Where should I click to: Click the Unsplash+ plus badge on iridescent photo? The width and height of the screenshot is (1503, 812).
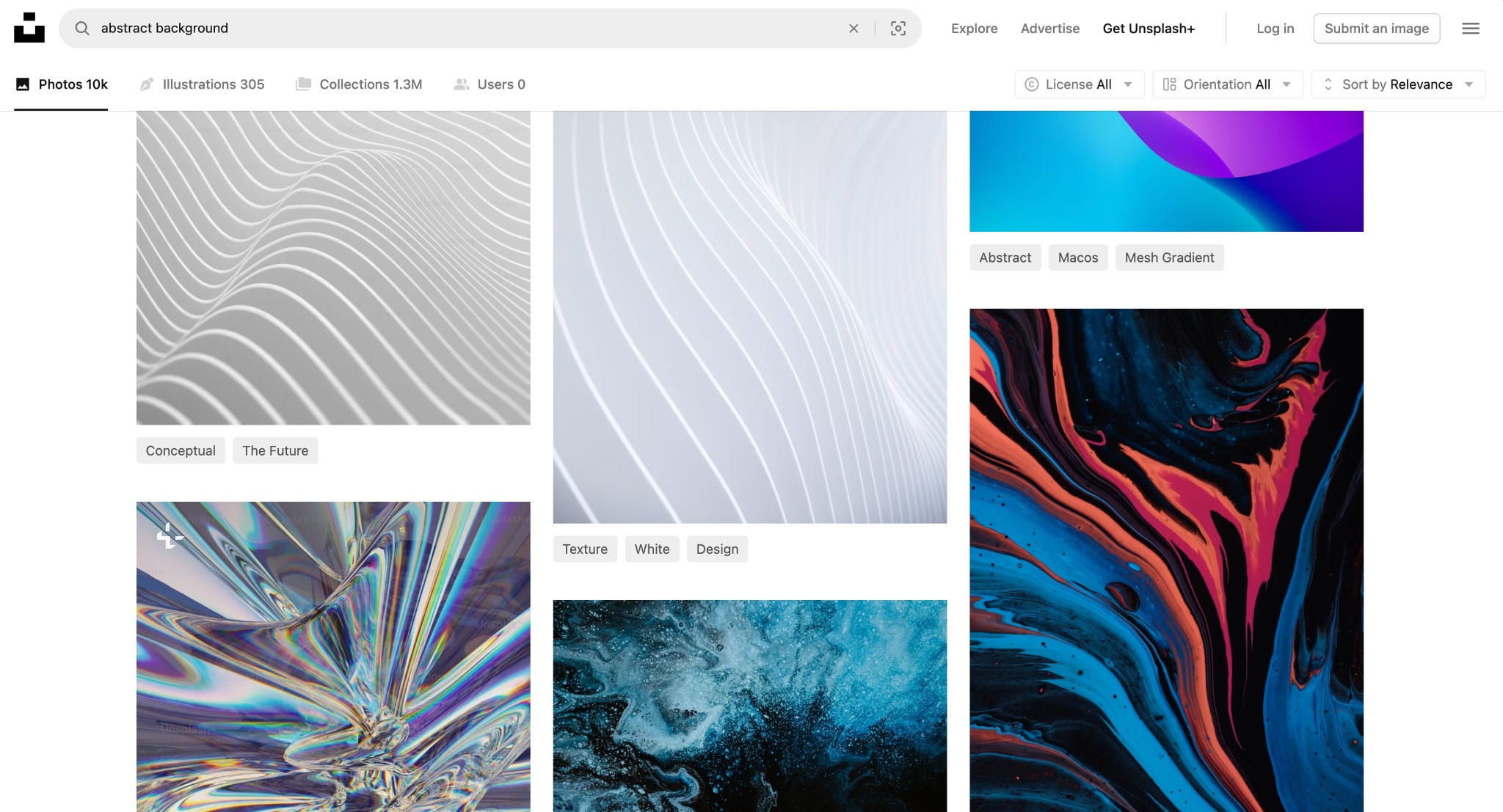pos(170,536)
